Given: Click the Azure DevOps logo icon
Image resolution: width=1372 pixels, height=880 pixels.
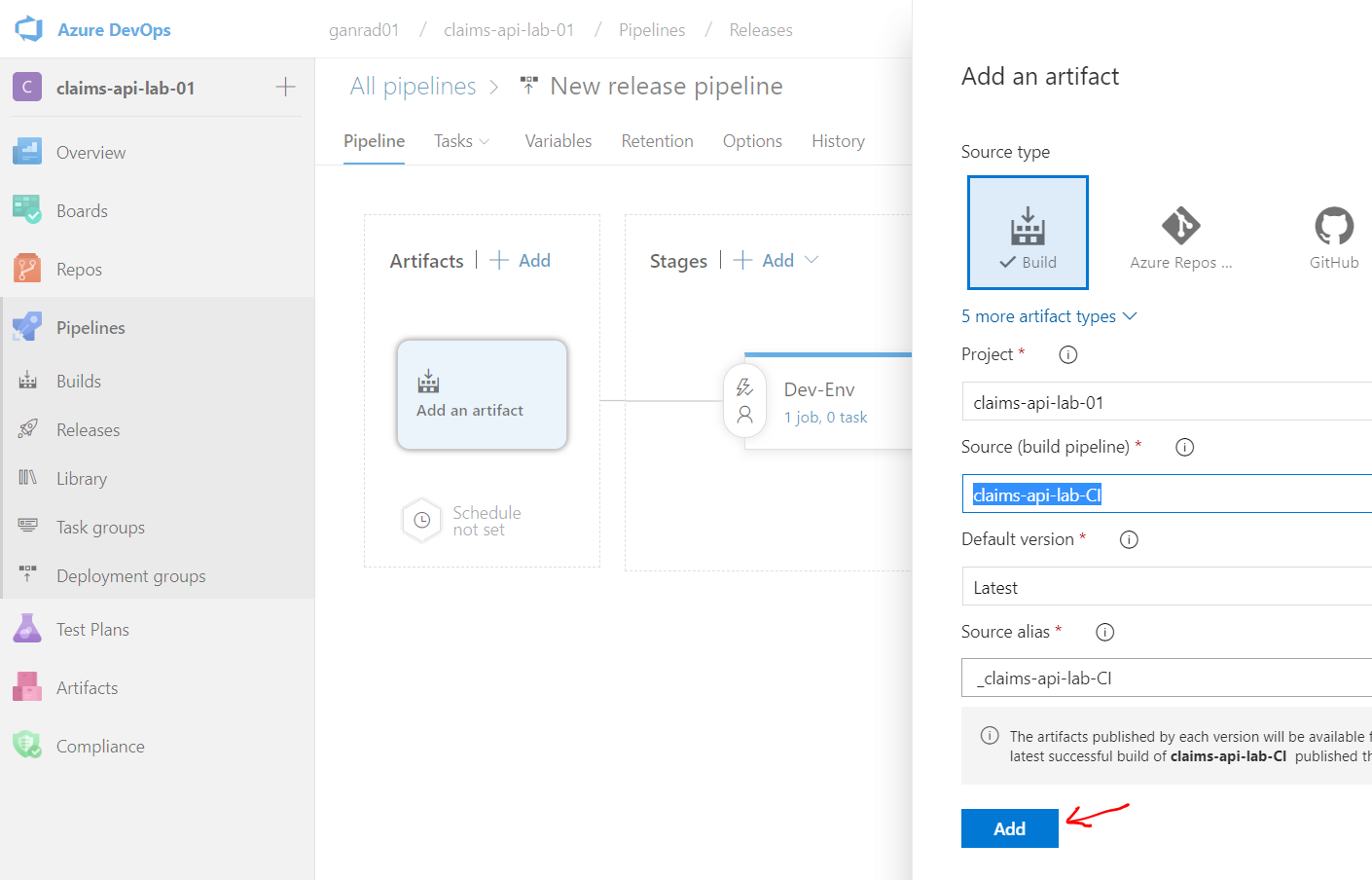Looking at the screenshot, I should tap(29, 29).
